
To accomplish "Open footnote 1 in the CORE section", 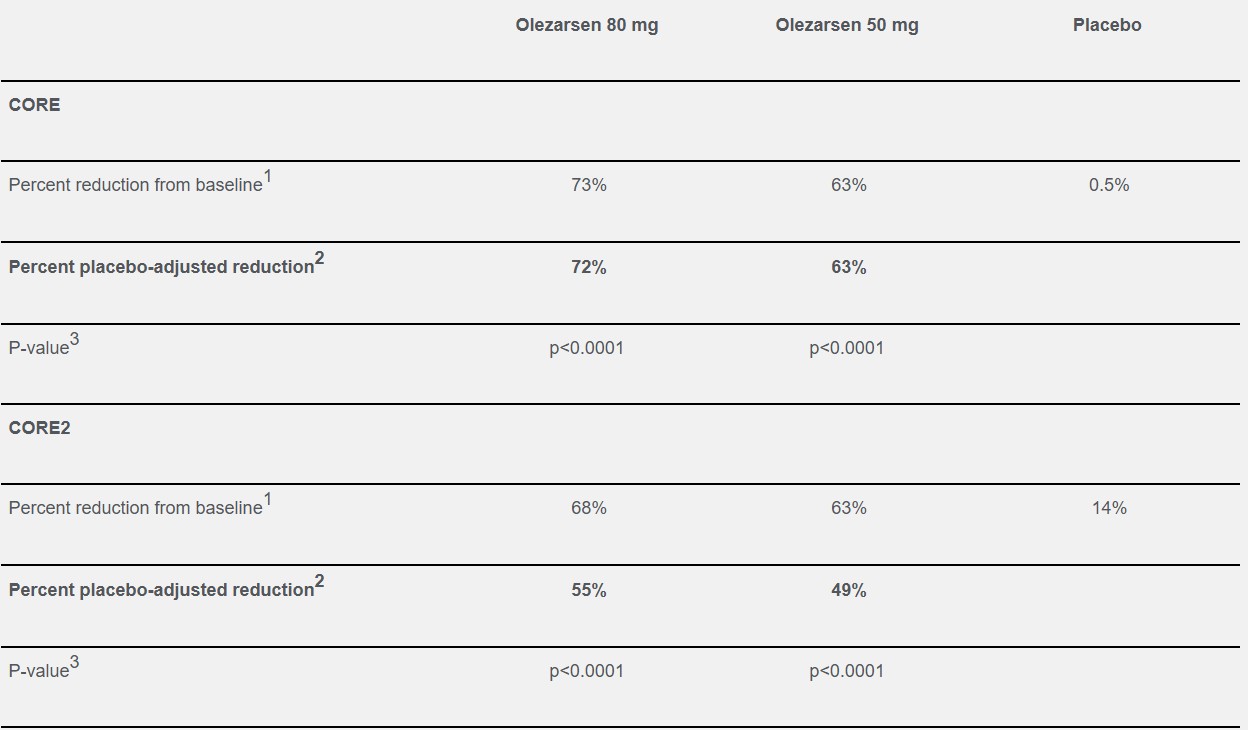I will 267,177.
